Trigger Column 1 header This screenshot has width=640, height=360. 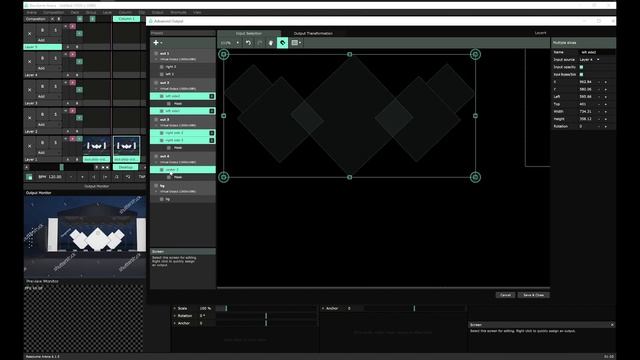(126, 19)
